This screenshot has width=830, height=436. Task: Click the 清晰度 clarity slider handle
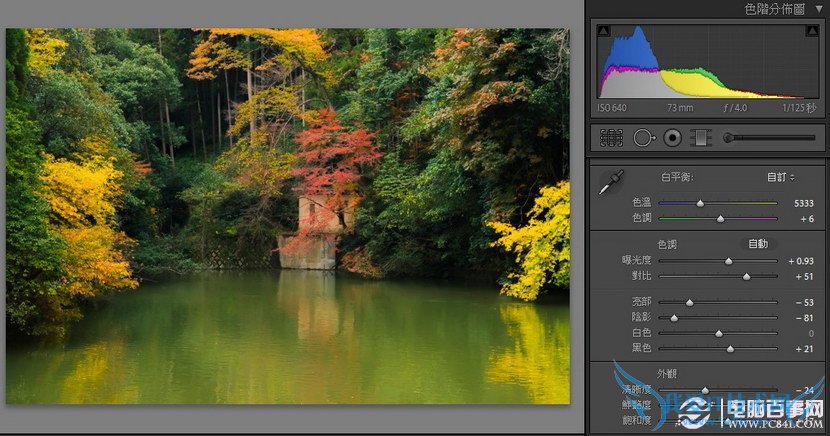705,390
